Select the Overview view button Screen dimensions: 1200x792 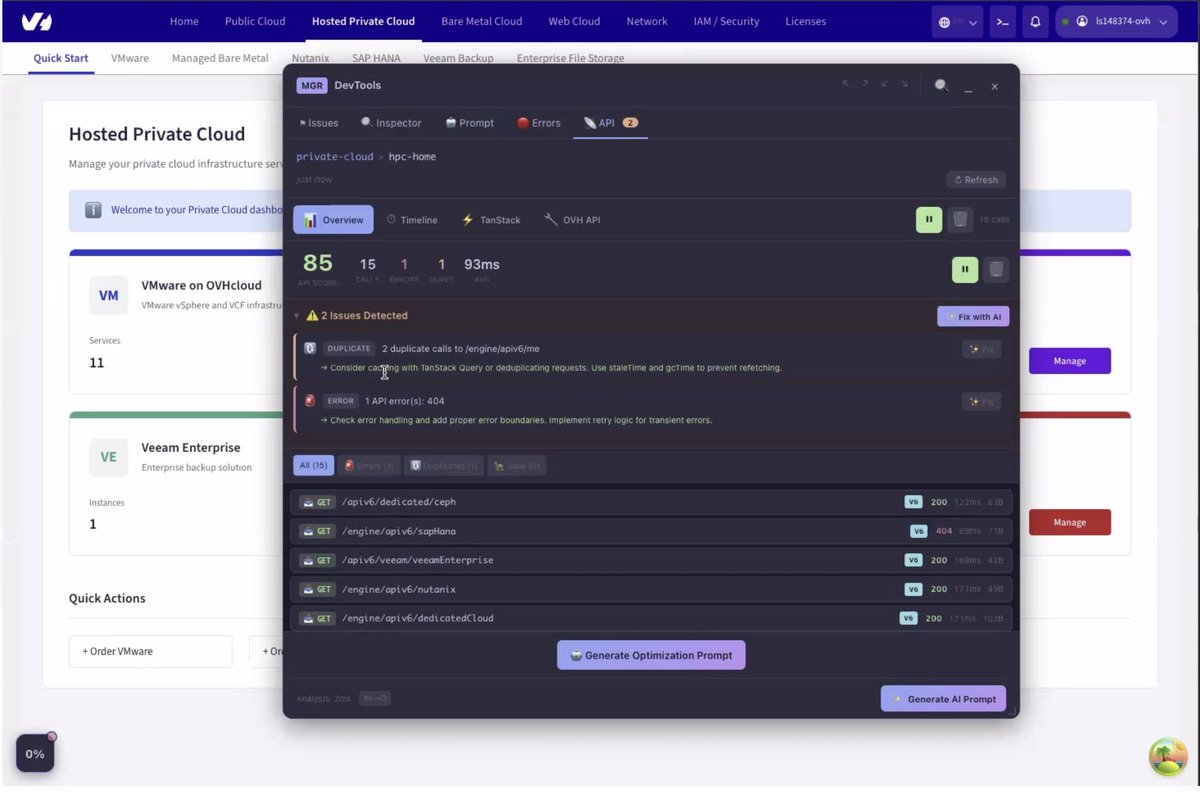(x=333, y=220)
